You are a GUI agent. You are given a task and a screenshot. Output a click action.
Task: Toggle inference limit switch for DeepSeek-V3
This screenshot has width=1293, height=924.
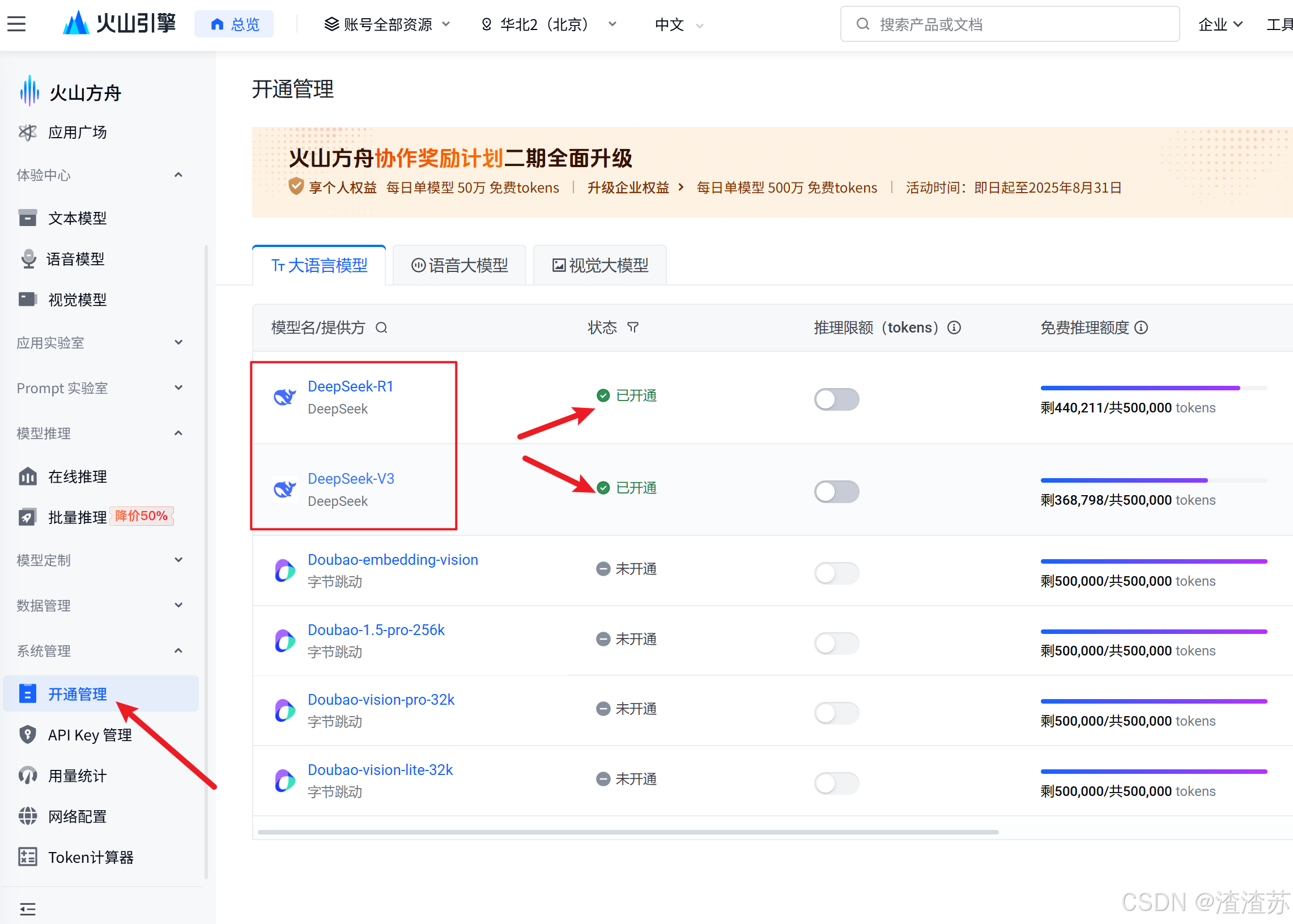[x=836, y=491]
